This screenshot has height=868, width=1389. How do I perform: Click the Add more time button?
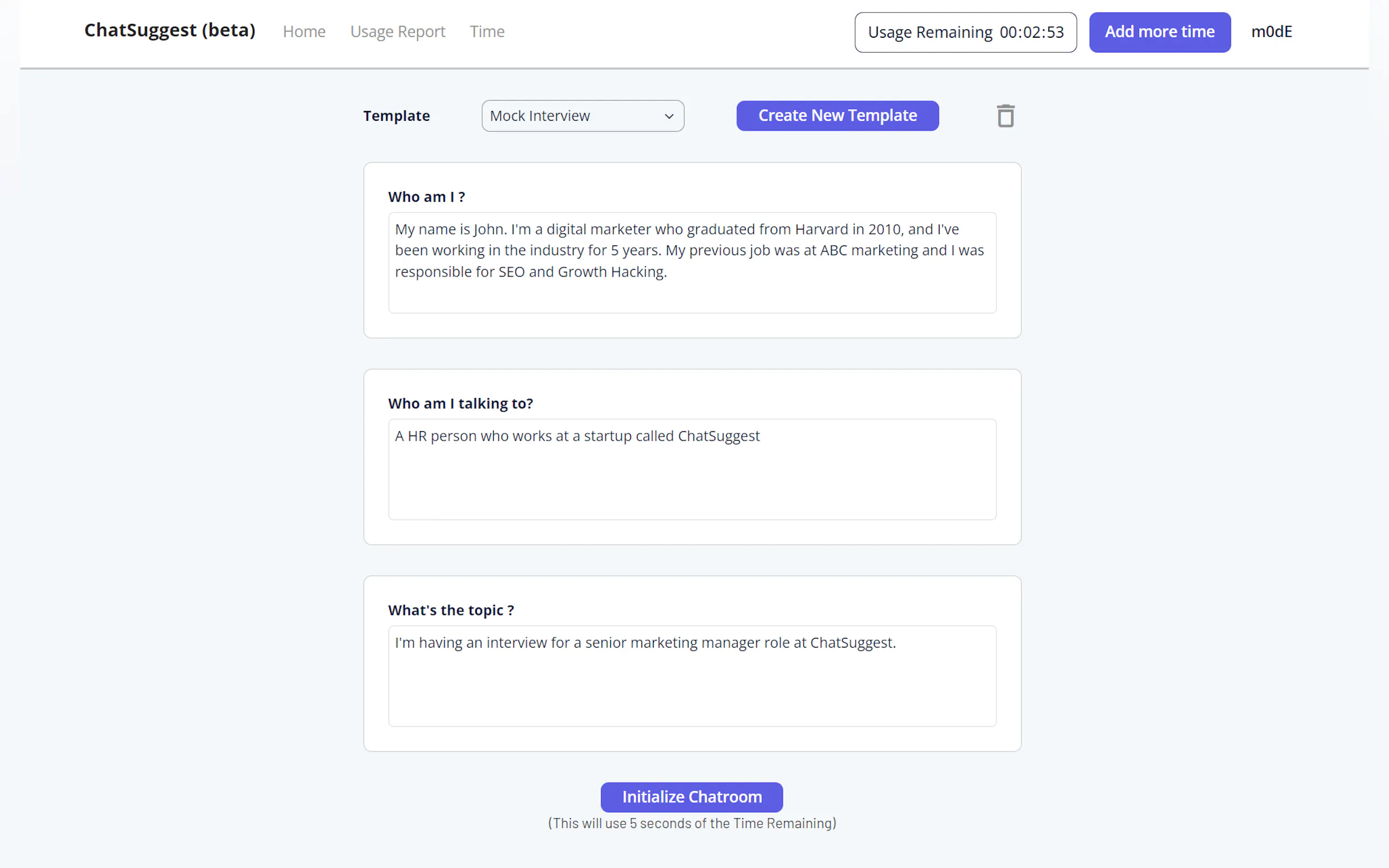tap(1159, 32)
